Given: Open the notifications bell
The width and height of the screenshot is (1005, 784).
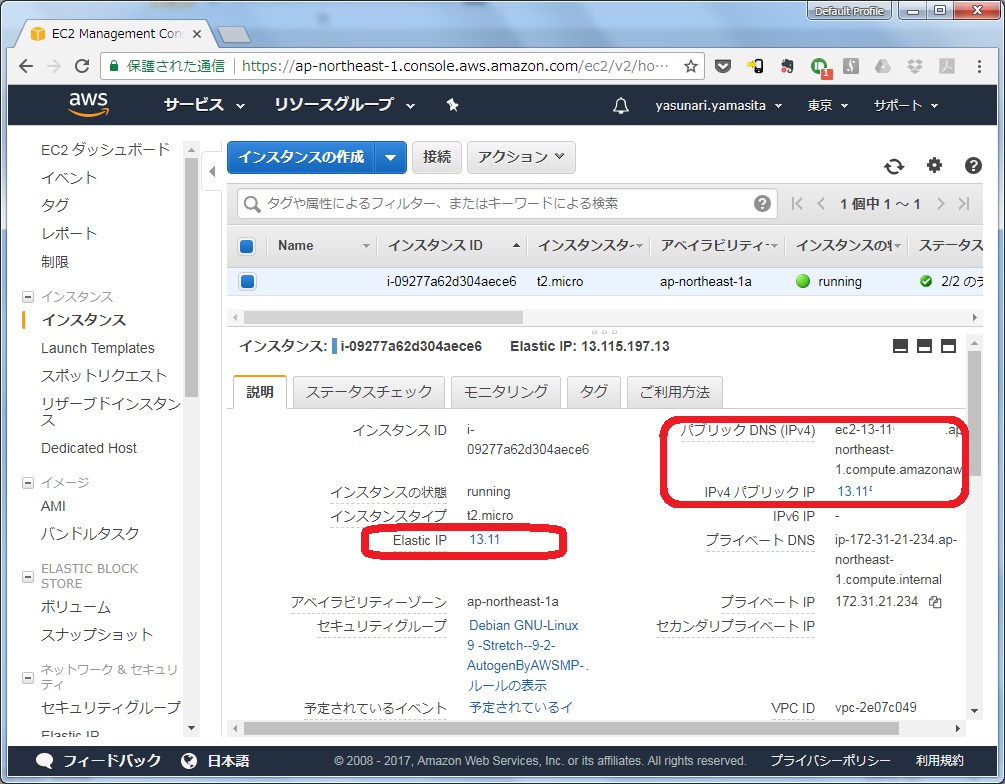Looking at the screenshot, I should (x=620, y=105).
